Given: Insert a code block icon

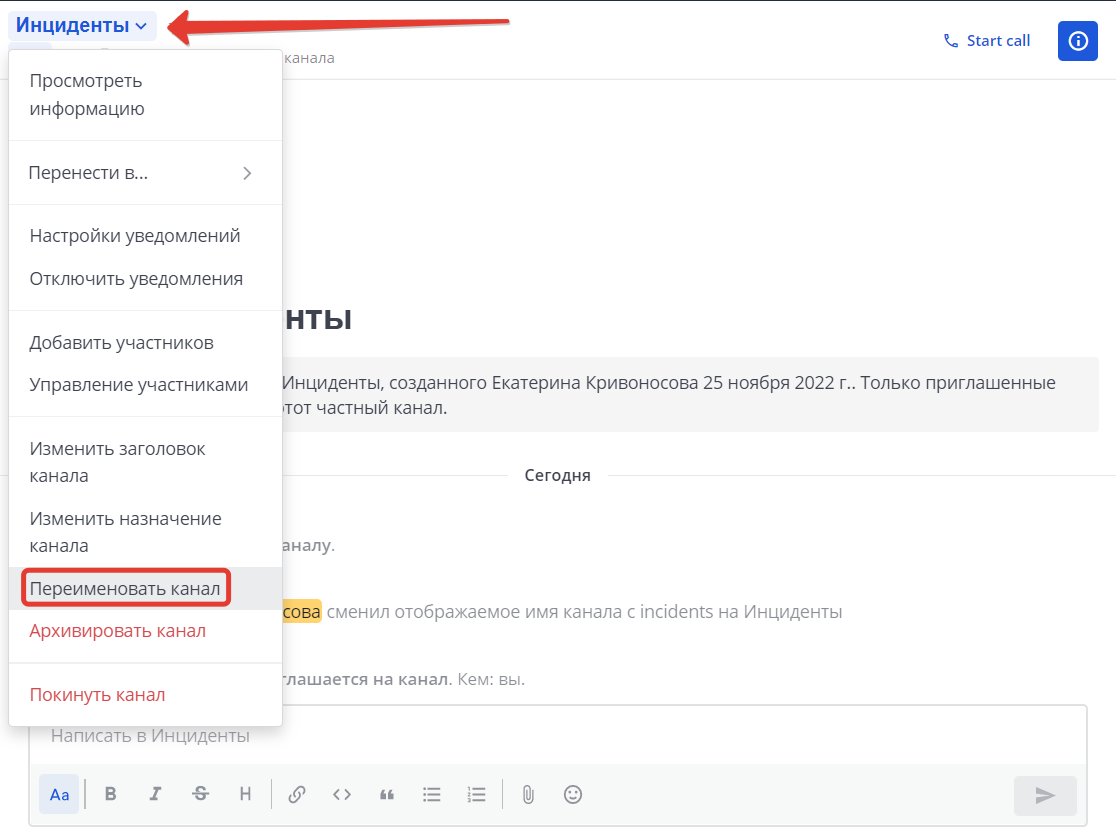Looking at the screenshot, I should (x=341, y=794).
